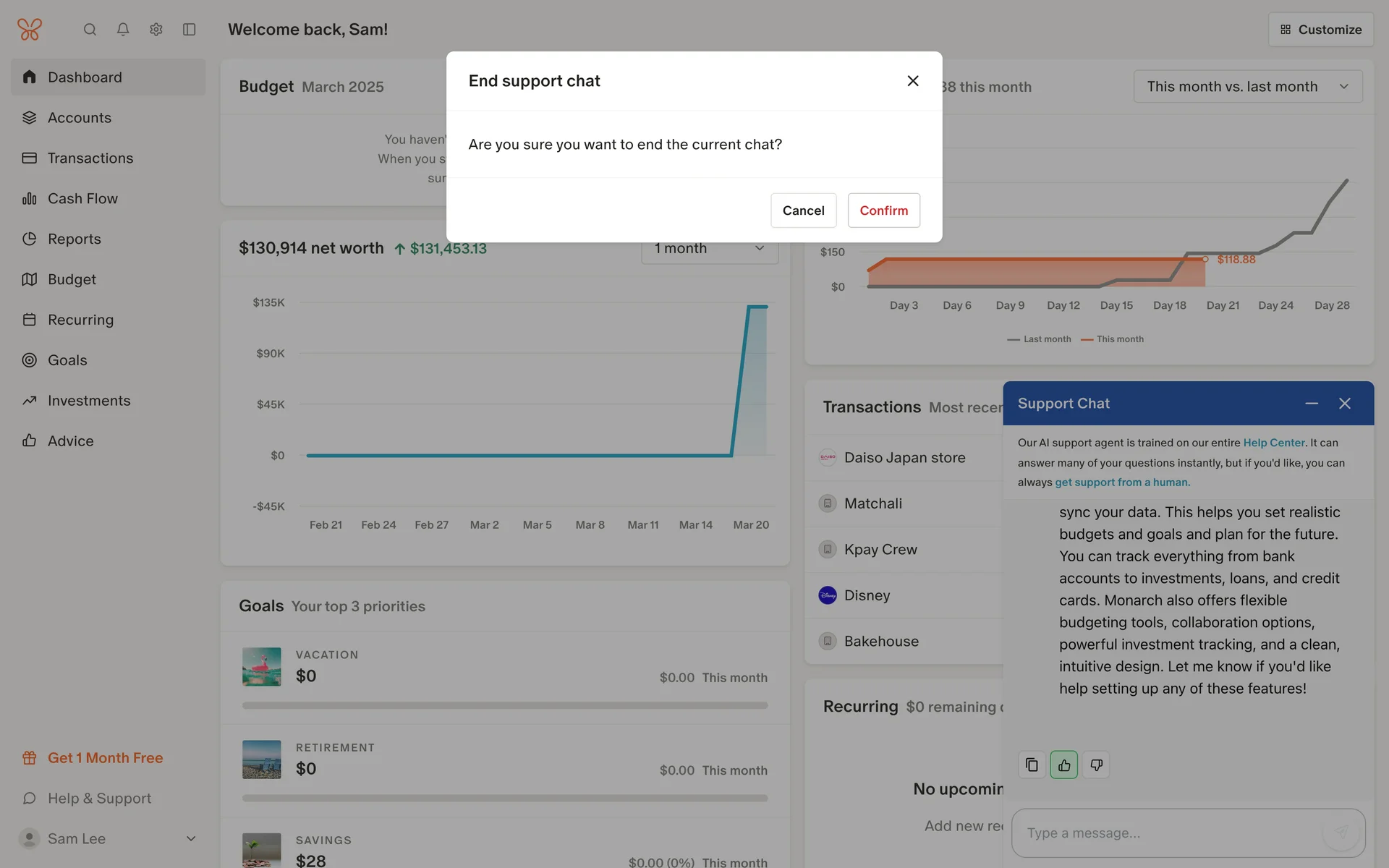Minimize the Support Chat panel
The height and width of the screenshot is (868, 1389).
click(1311, 404)
